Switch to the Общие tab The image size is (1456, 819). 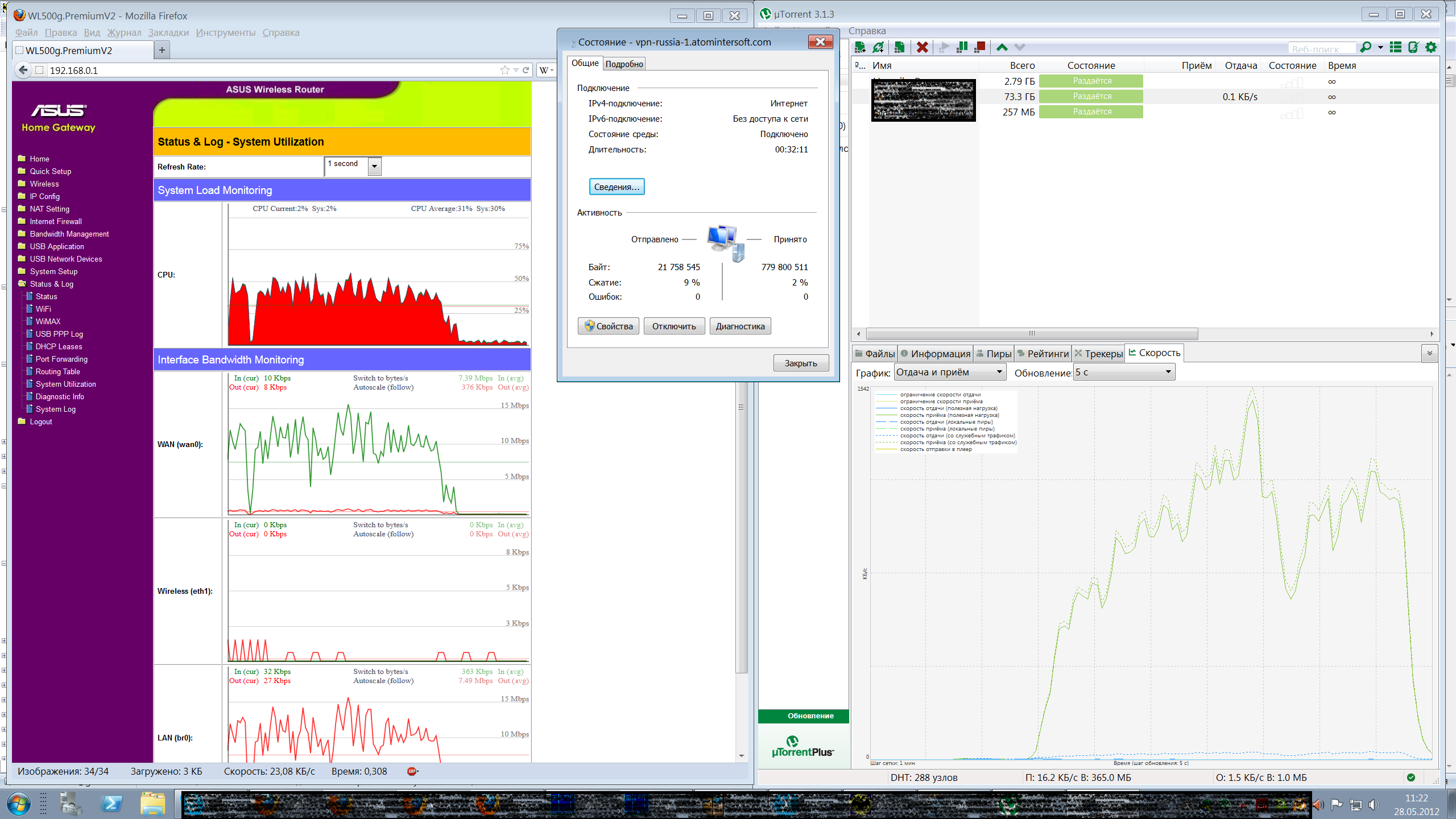585,63
